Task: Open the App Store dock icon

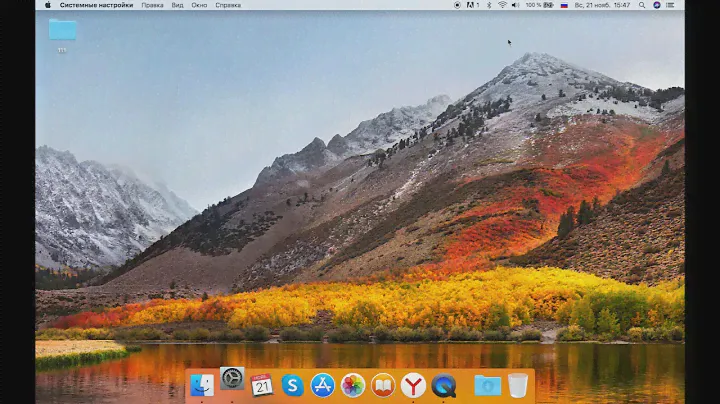Action: (x=322, y=385)
